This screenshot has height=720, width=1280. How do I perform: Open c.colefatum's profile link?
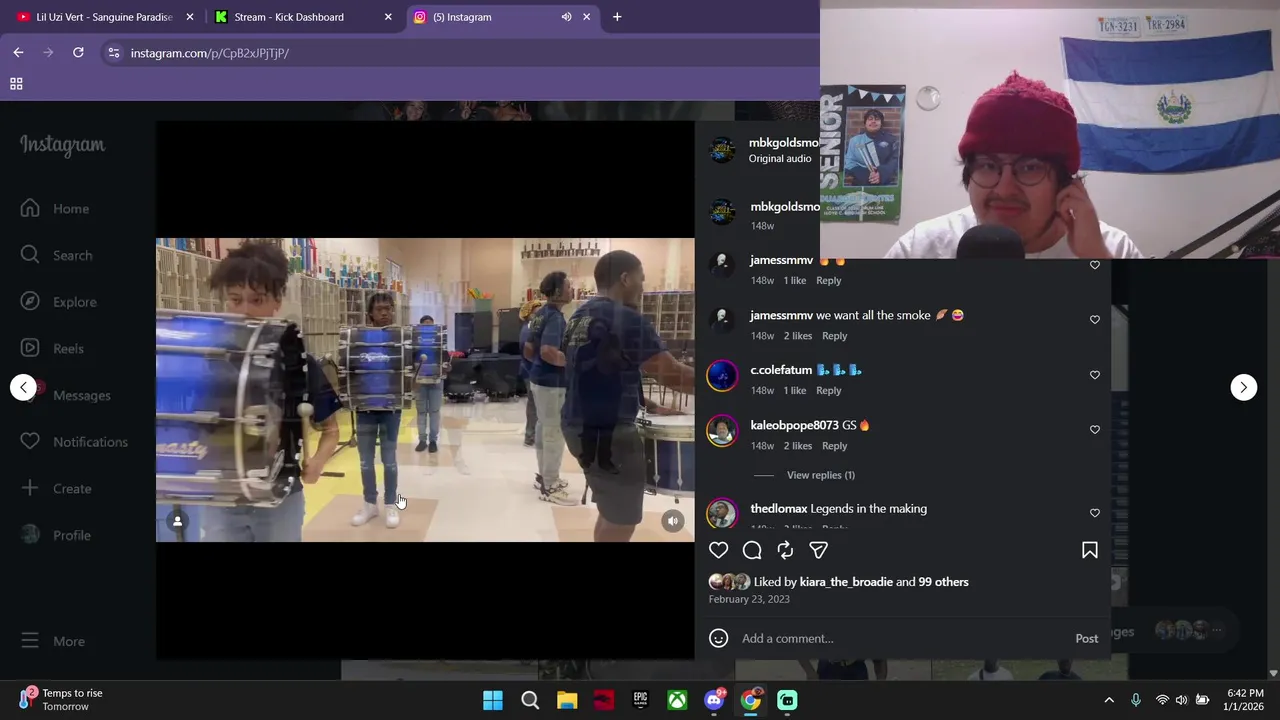[x=780, y=370]
